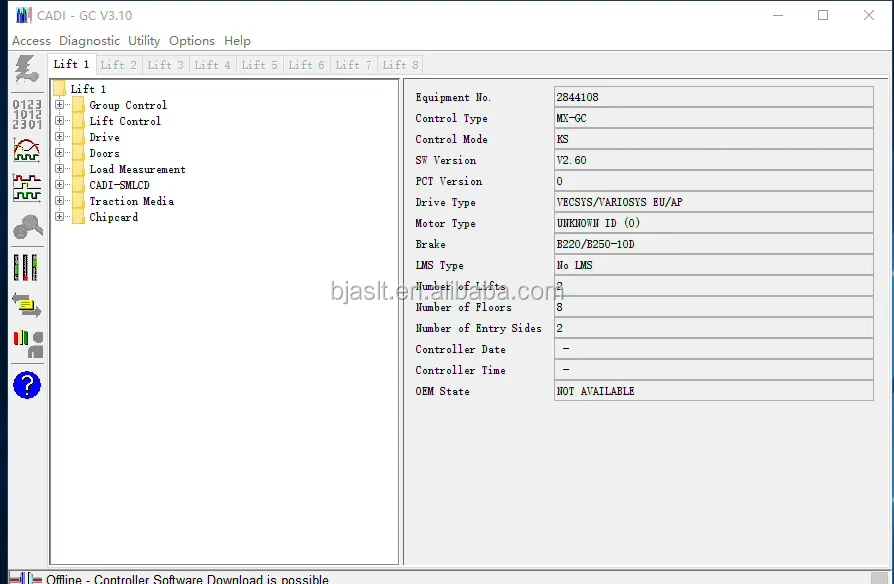Open the curve and waveform graph icon

coord(26,150)
